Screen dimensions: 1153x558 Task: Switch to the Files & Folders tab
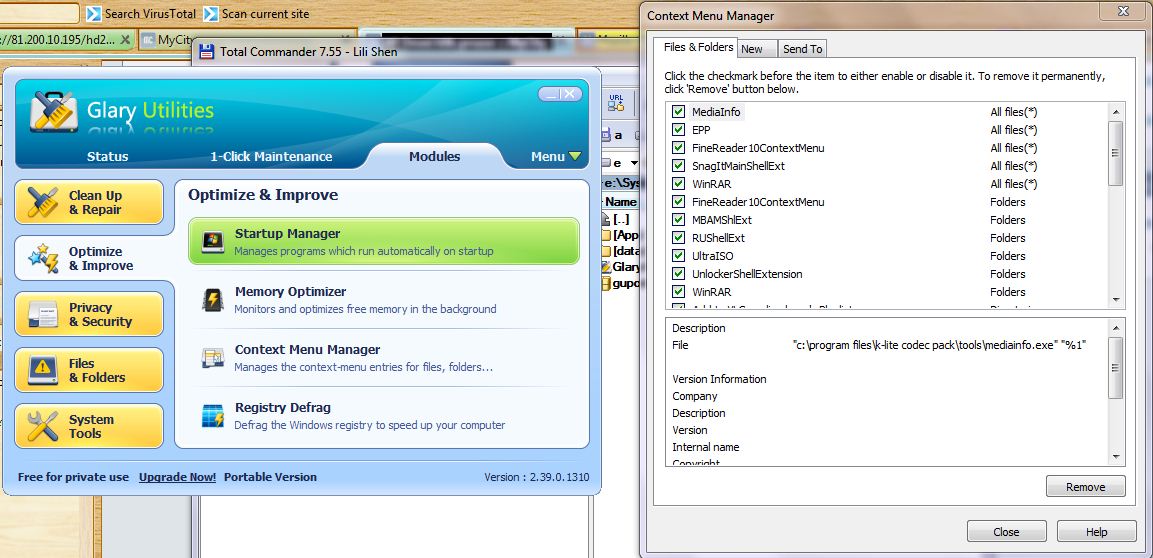pyautogui.click(x=698, y=47)
